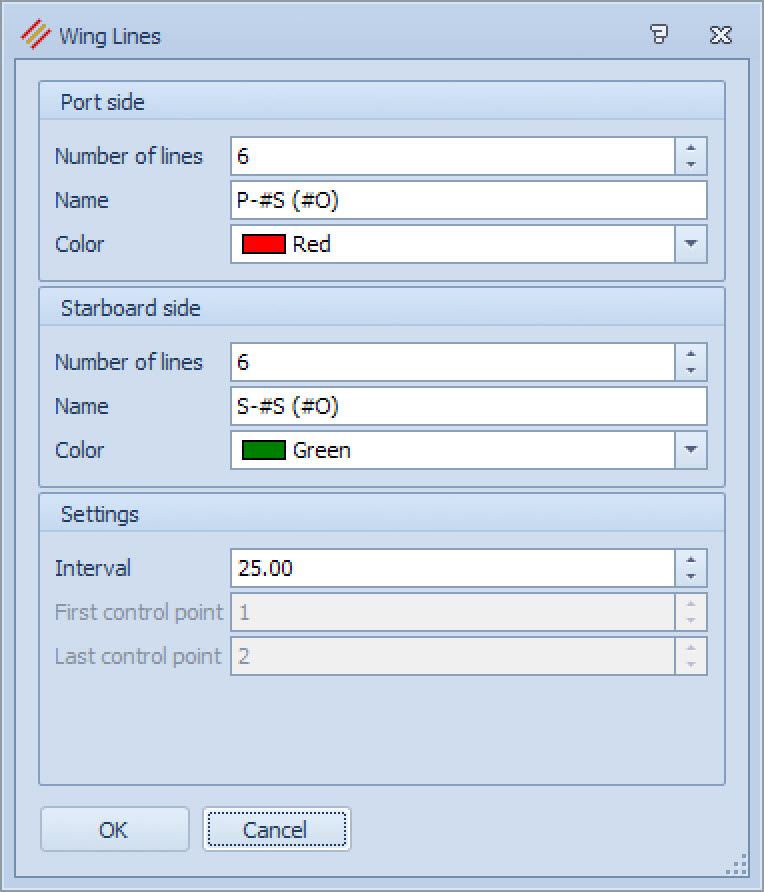Viewport: 764px width, 892px height.
Task: Click the Interval input field
Action: 452,568
